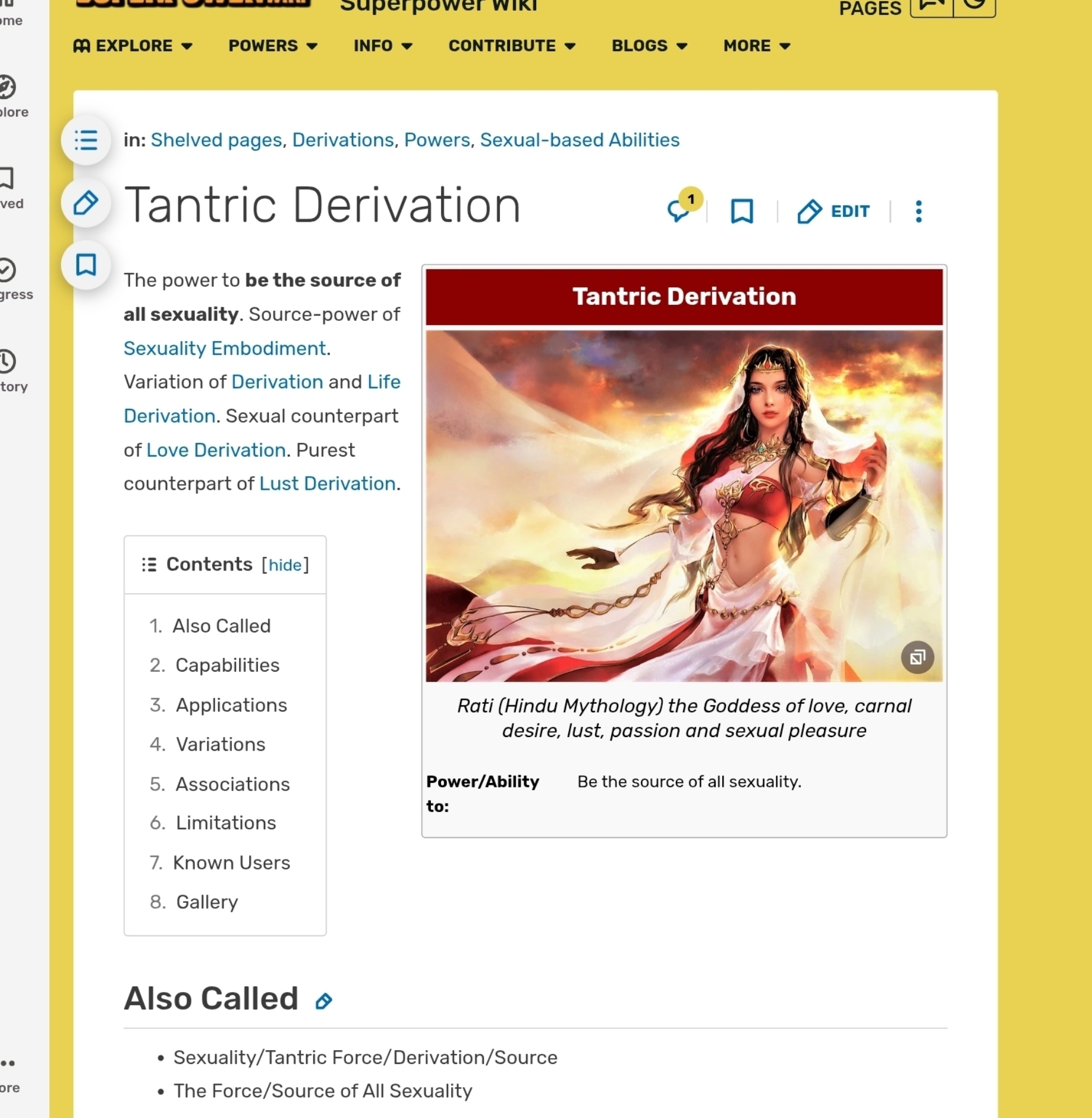
Task: Click the 'Sexuality/Tantric Force/Derivation/Source' bullet
Action: pyautogui.click(x=365, y=1057)
